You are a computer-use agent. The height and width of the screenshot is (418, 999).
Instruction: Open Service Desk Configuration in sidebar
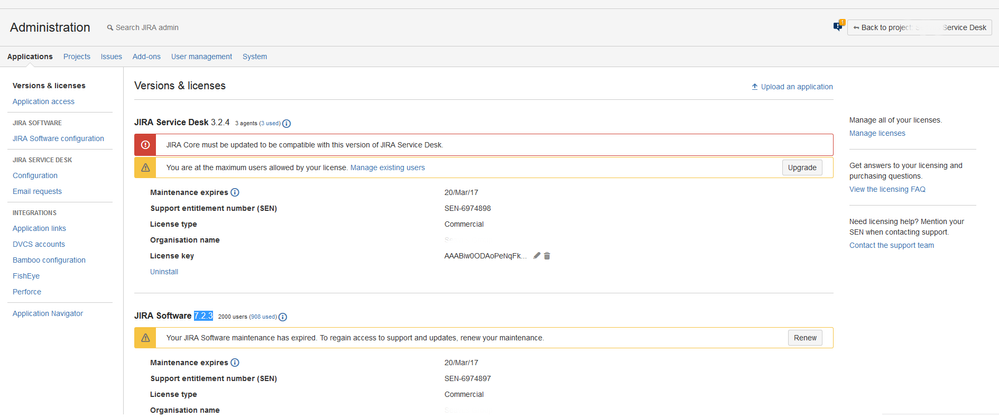pyautogui.click(x=35, y=175)
